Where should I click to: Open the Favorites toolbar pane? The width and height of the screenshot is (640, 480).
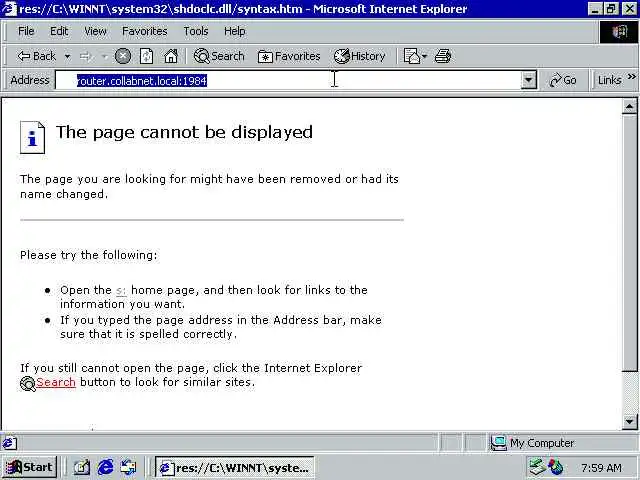[289, 56]
